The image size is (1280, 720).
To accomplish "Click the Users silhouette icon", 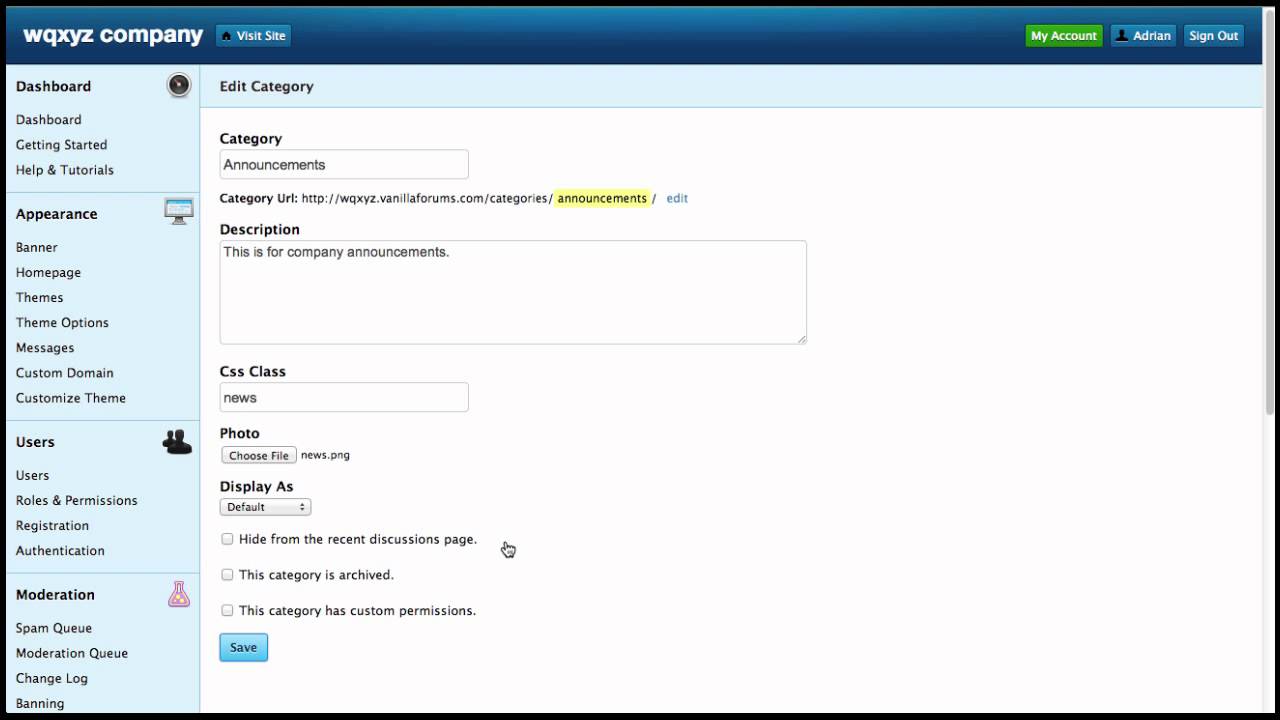I will click(x=178, y=441).
